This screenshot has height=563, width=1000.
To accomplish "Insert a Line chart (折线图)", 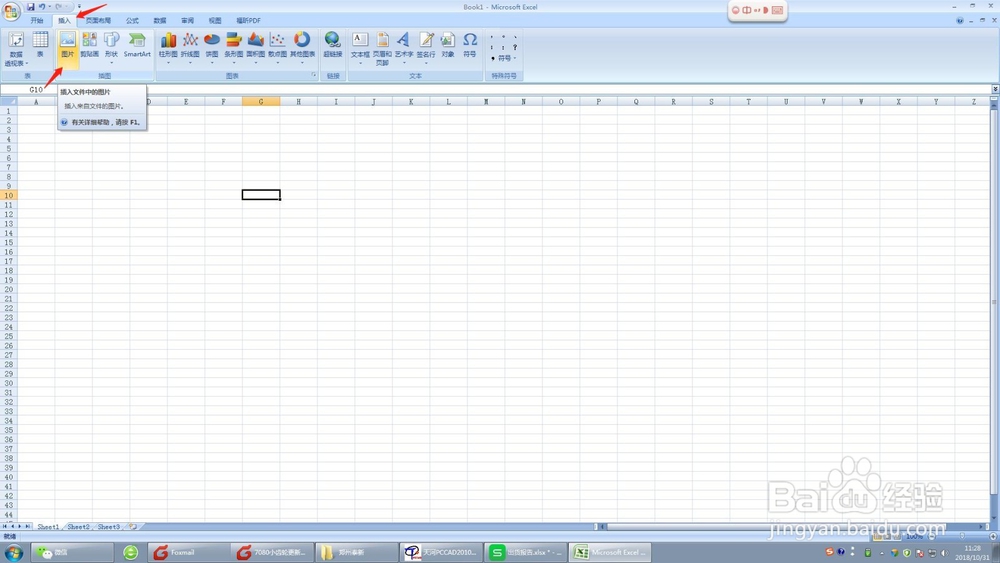I will pyautogui.click(x=190, y=48).
